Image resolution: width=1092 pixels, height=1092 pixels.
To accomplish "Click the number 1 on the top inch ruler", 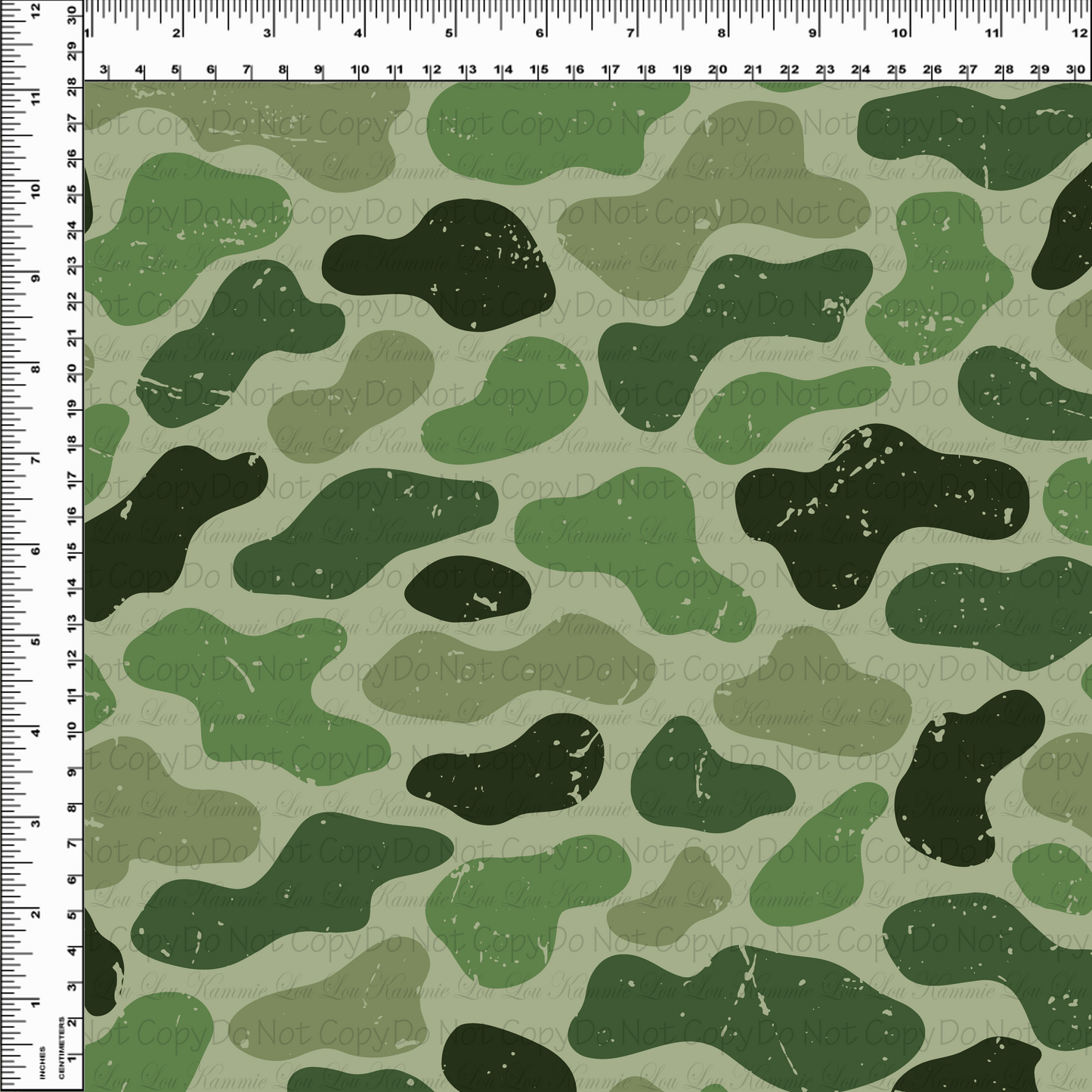I will point(85,34).
